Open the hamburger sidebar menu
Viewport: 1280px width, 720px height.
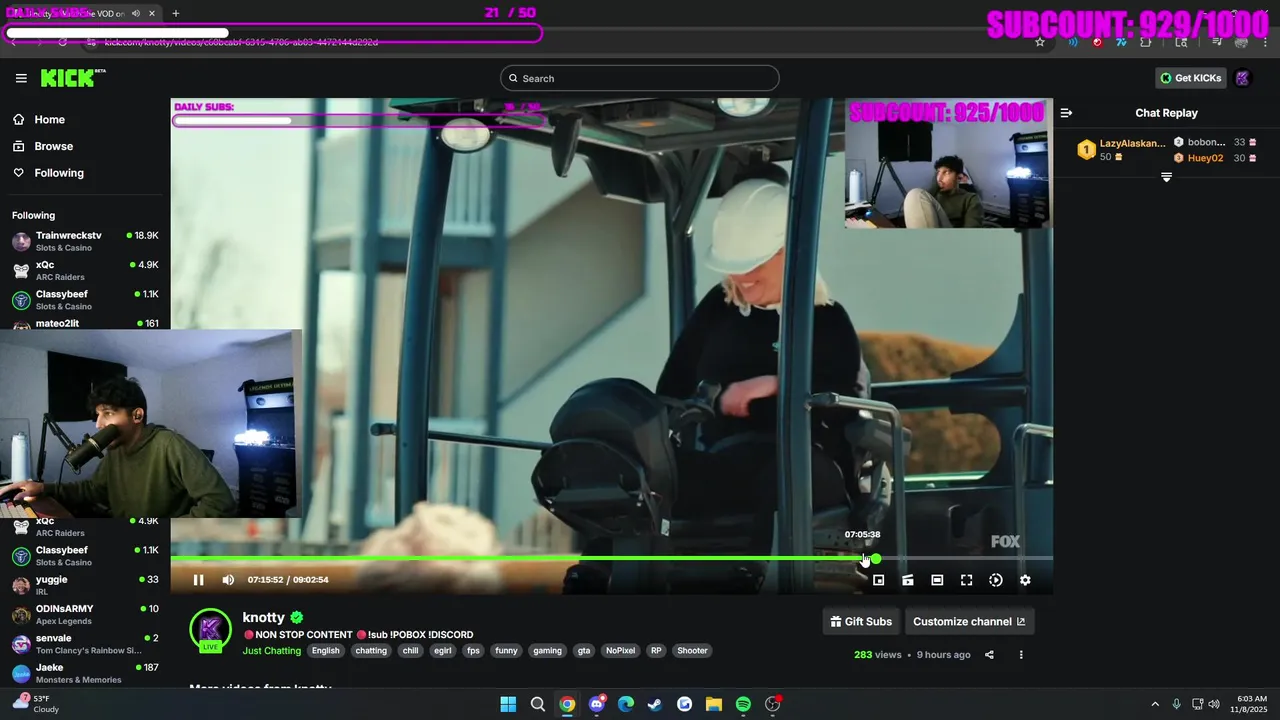coord(21,78)
